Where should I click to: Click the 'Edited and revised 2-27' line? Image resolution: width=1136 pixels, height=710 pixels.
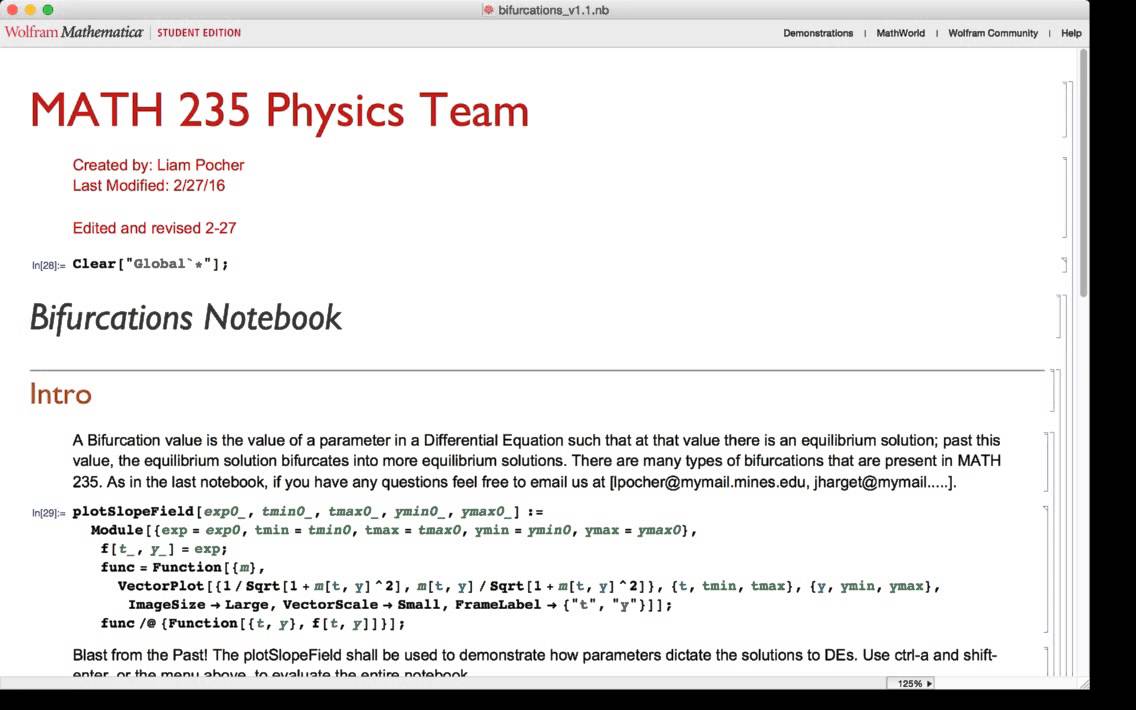tap(154, 228)
